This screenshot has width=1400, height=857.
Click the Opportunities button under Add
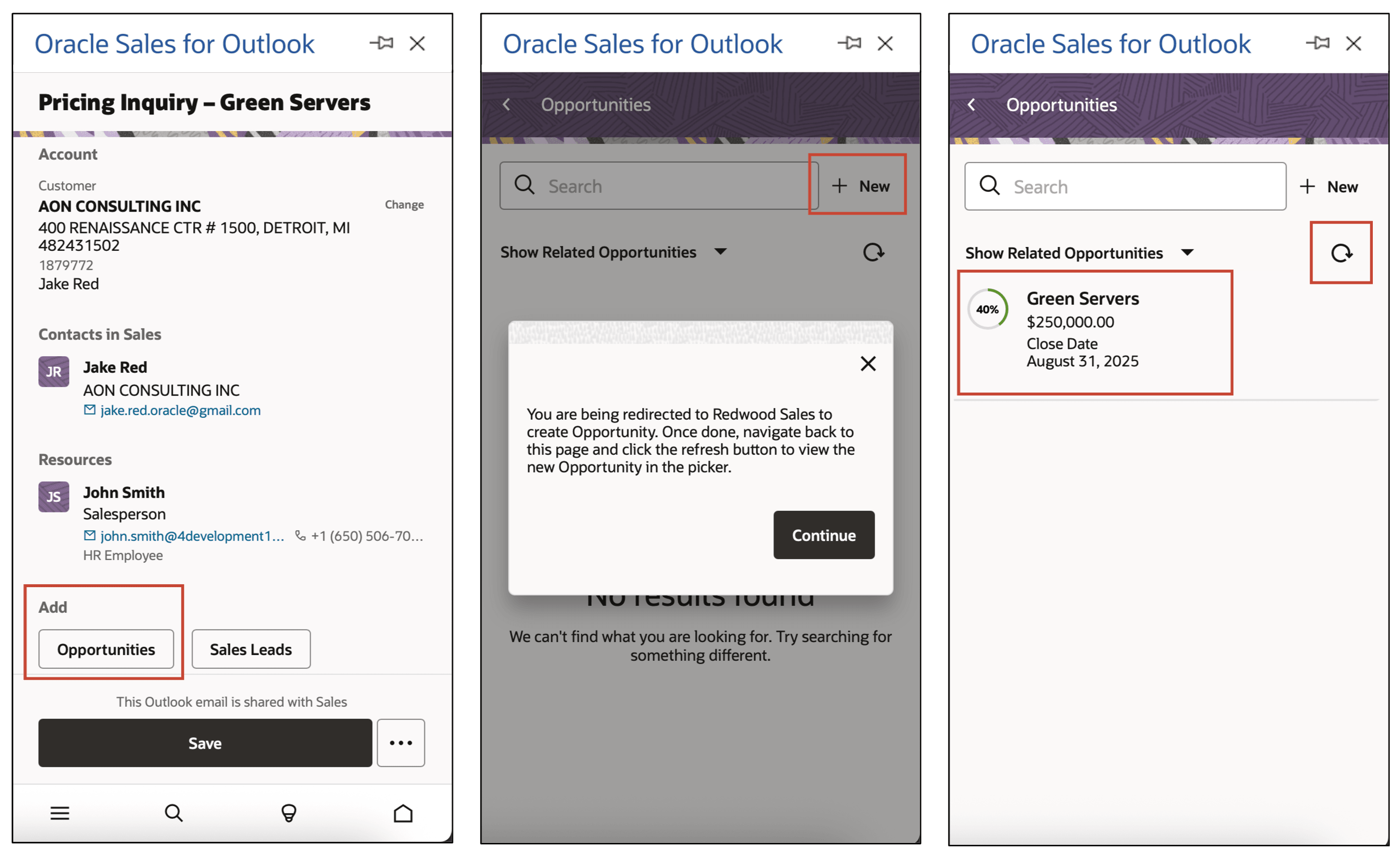click(x=106, y=649)
